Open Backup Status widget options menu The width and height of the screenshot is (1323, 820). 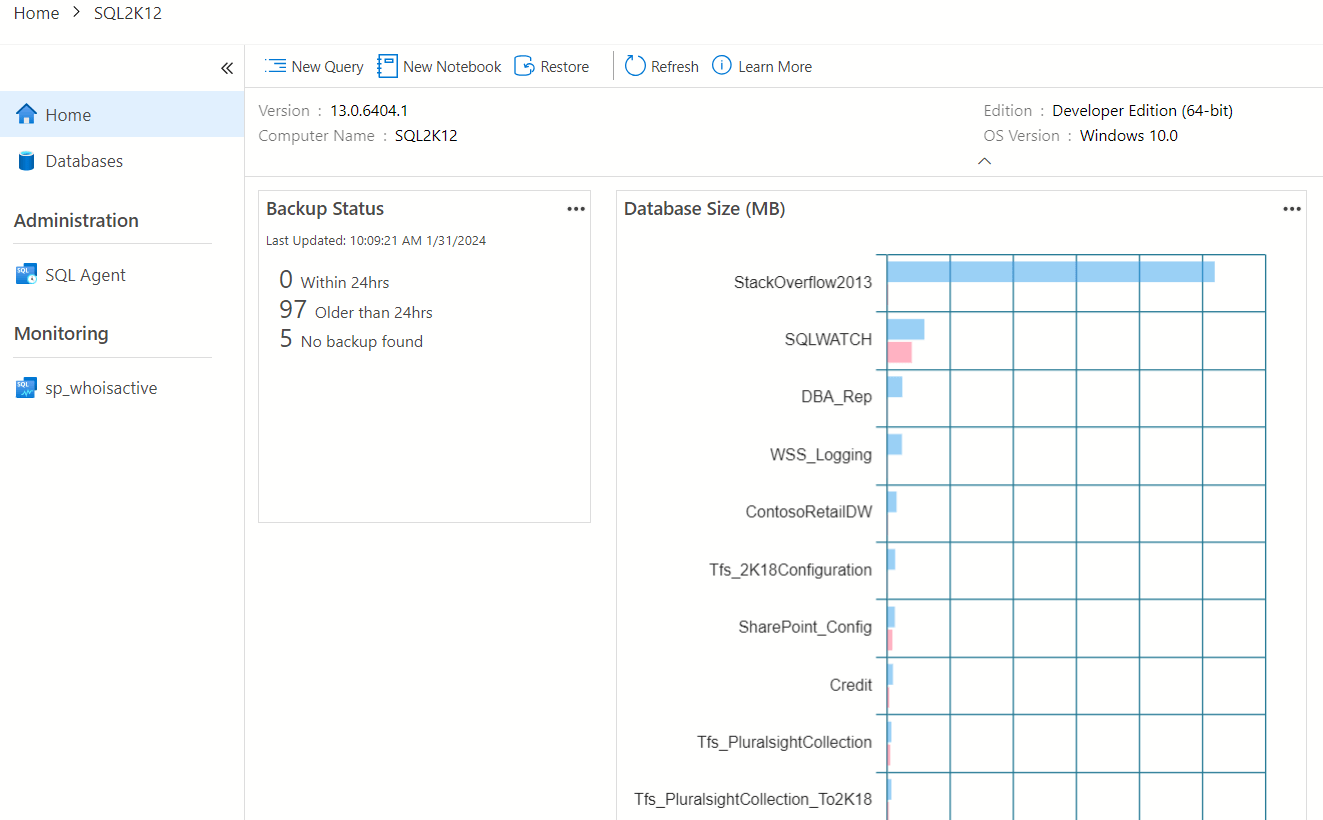pos(576,209)
